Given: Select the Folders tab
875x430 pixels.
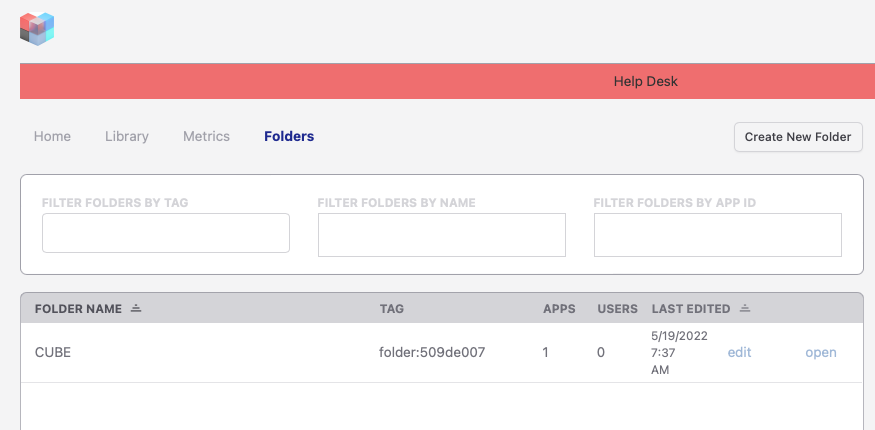Looking at the screenshot, I should click(289, 136).
